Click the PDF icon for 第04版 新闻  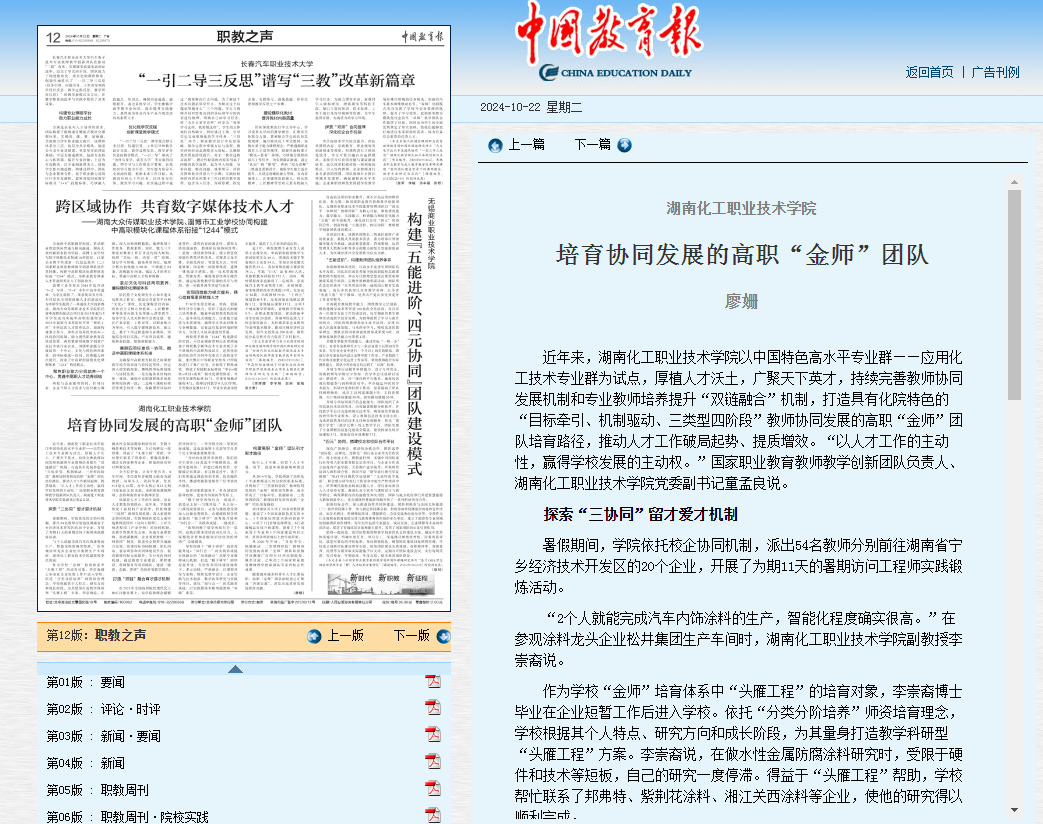coord(433,763)
